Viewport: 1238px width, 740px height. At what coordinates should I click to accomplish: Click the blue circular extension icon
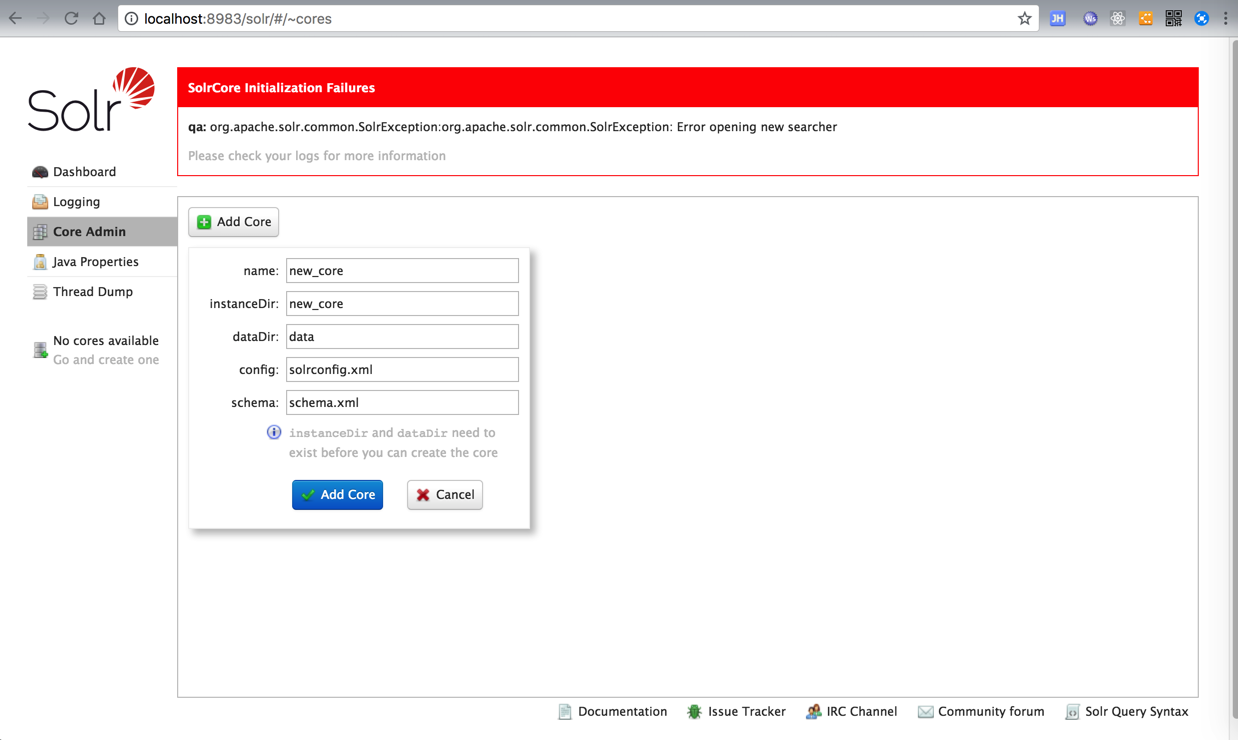pos(1202,19)
